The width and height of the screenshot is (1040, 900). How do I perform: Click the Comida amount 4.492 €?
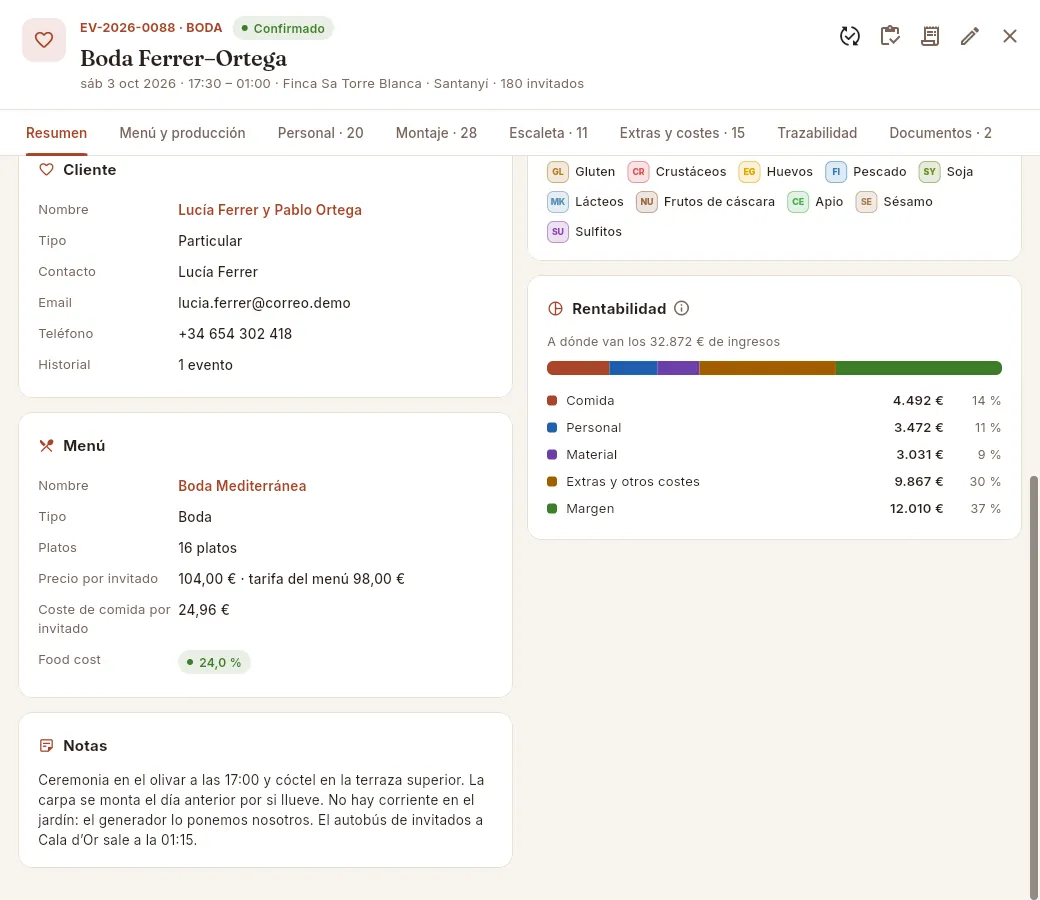pos(918,401)
